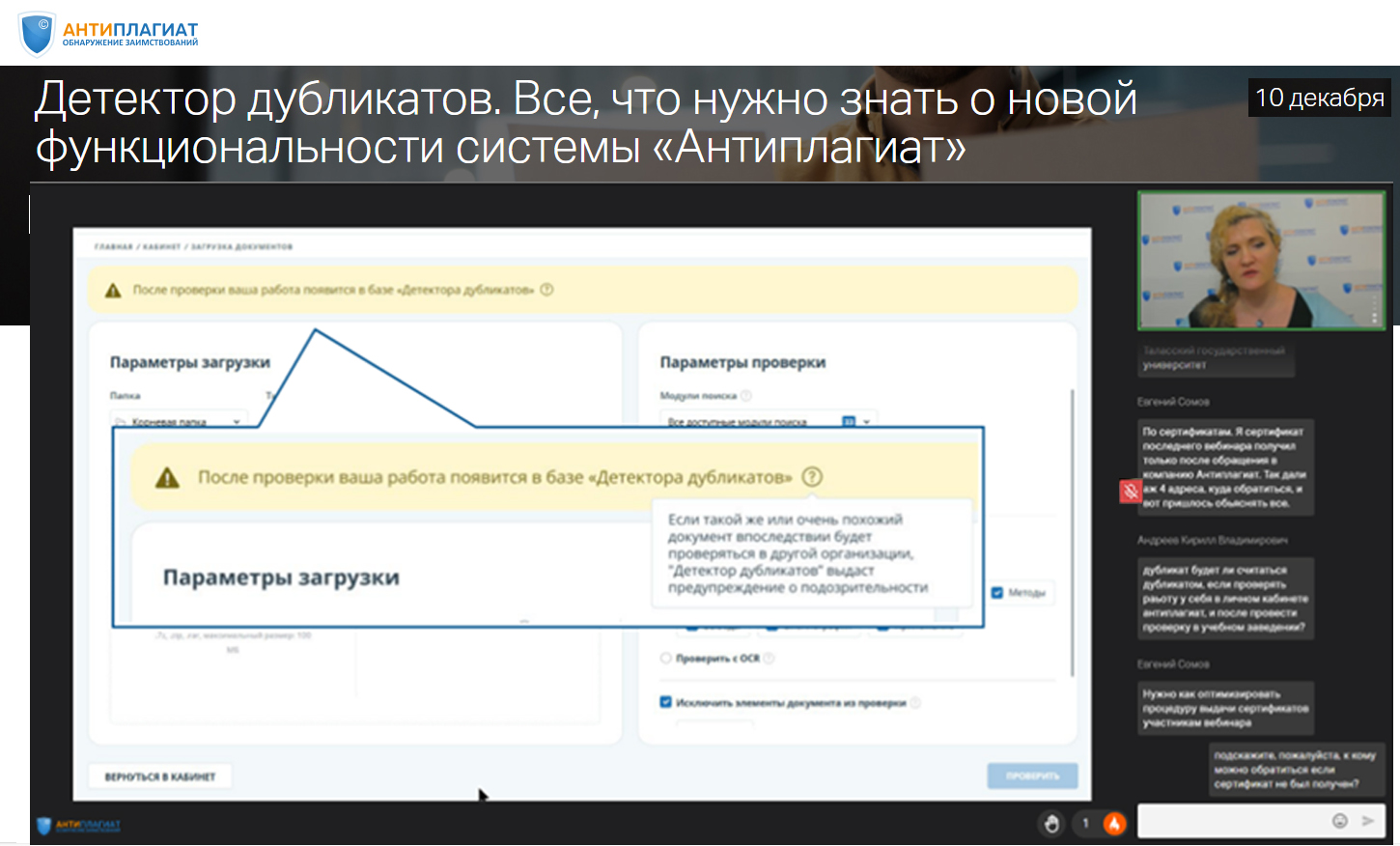
Task: Click help icon in small yellow top banner
Action: tap(546, 290)
